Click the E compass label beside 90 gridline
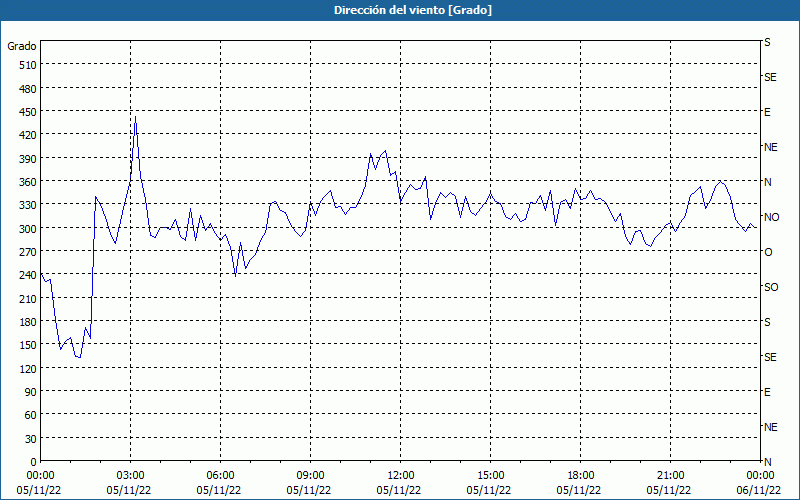Viewport: 800px width, 500px height. click(x=767, y=392)
